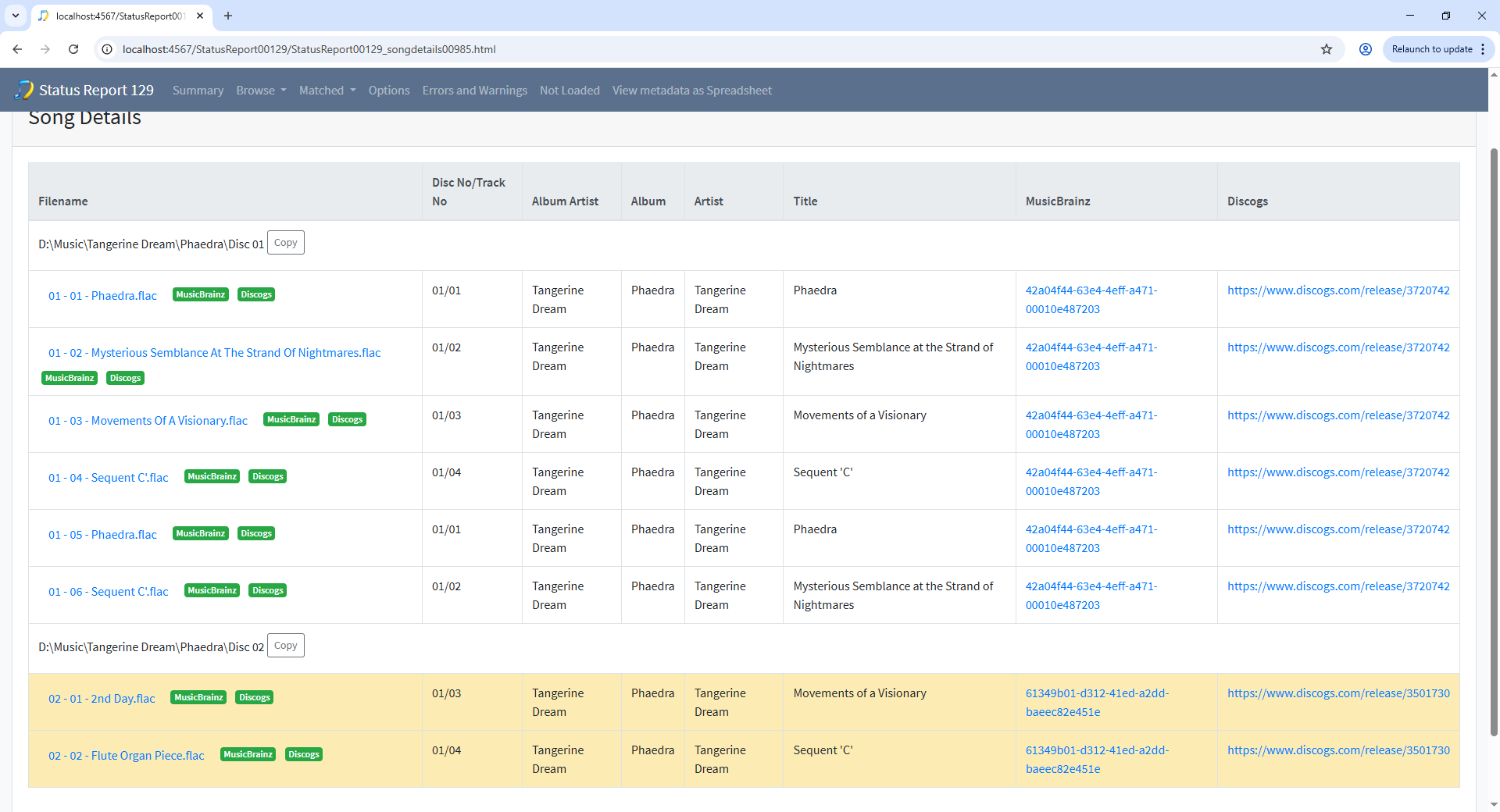Go back with the browser back arrow
1500x812 pixels.
[x=17, y=49]
